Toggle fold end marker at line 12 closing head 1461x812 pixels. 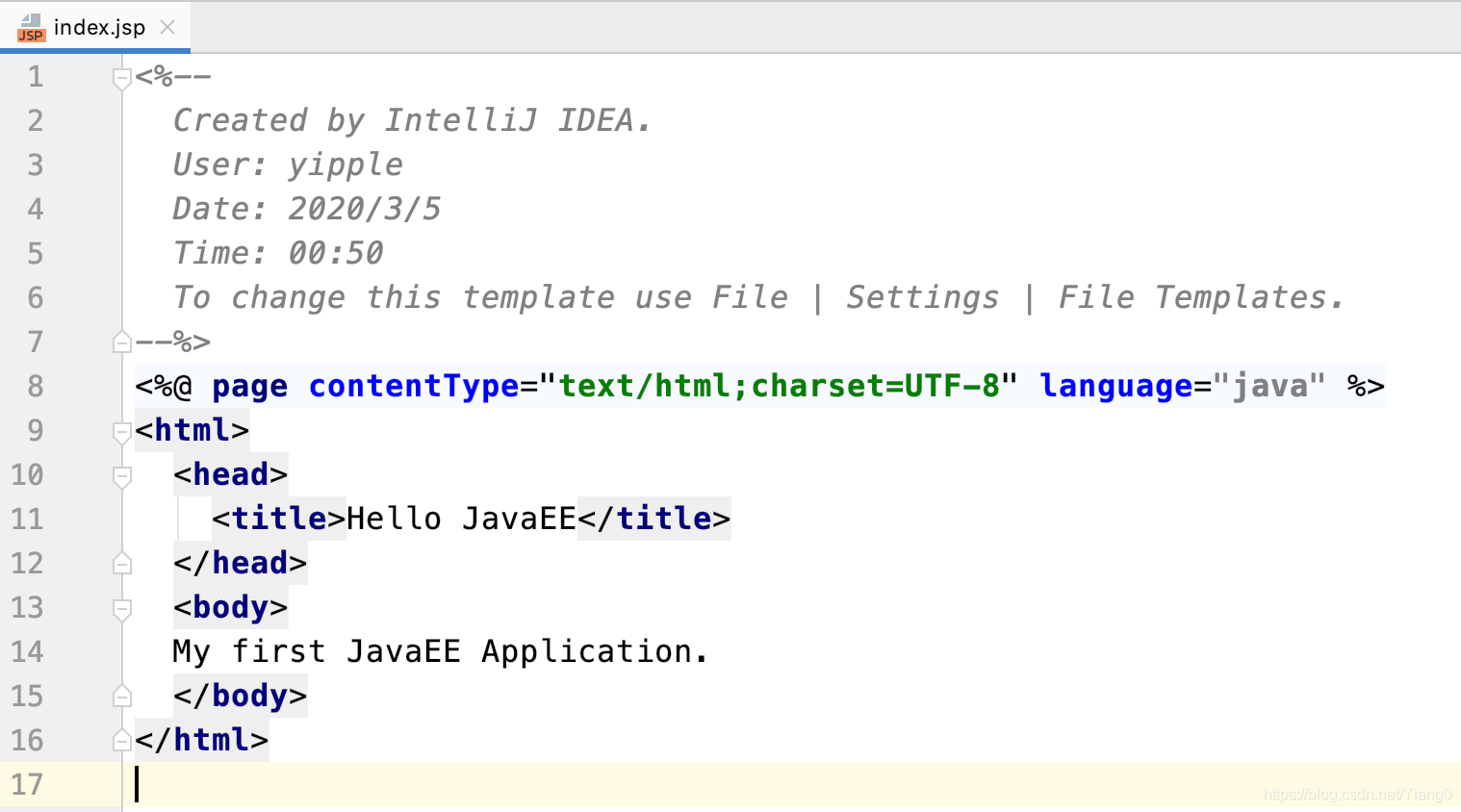tap(121, 563)
